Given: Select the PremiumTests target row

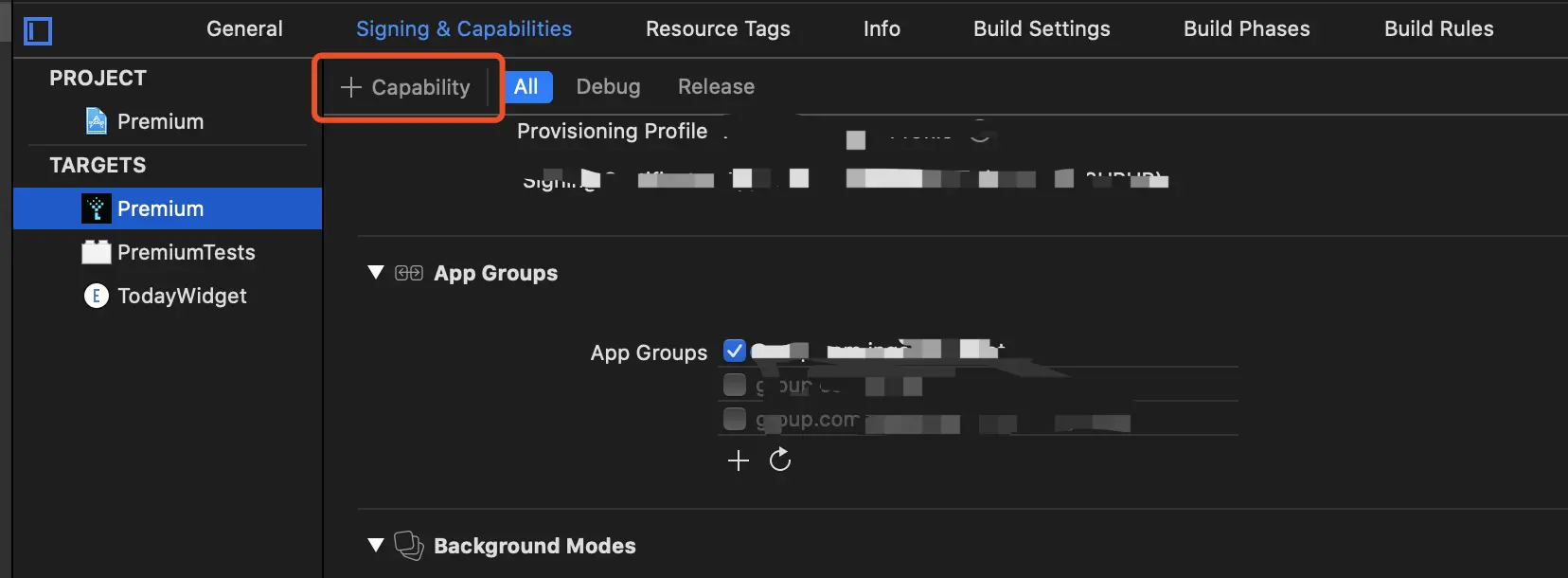Looking at the screenshot, I should point(186,252).
